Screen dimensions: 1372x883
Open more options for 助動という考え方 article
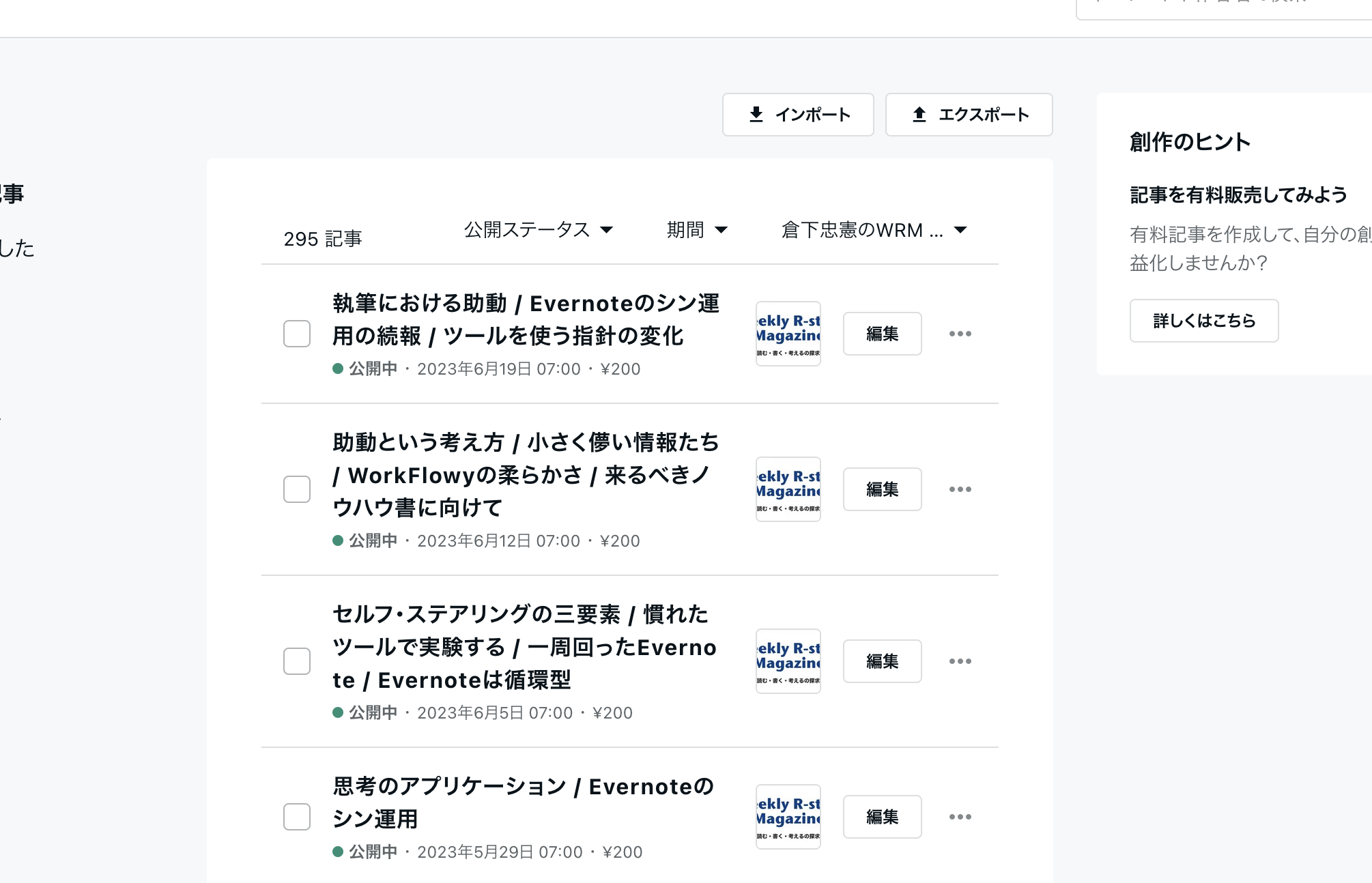click(960, 489)
